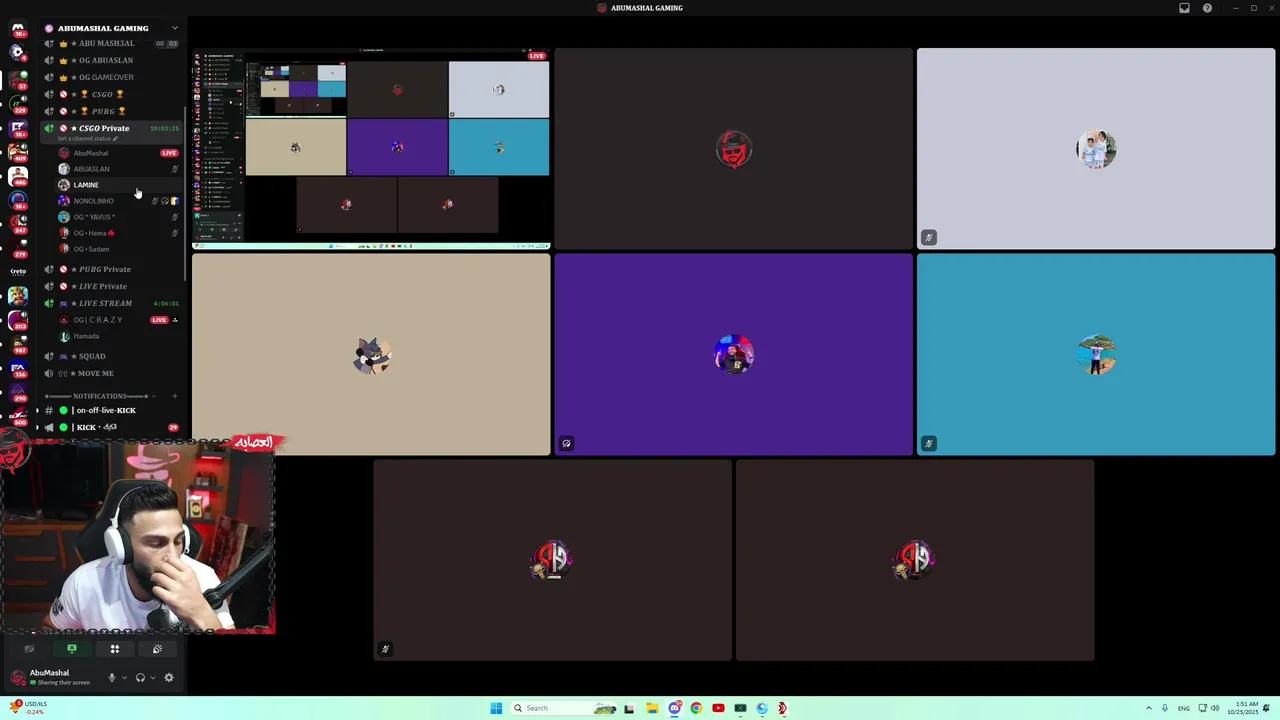Open the Activities launcher button

(115, 649)
